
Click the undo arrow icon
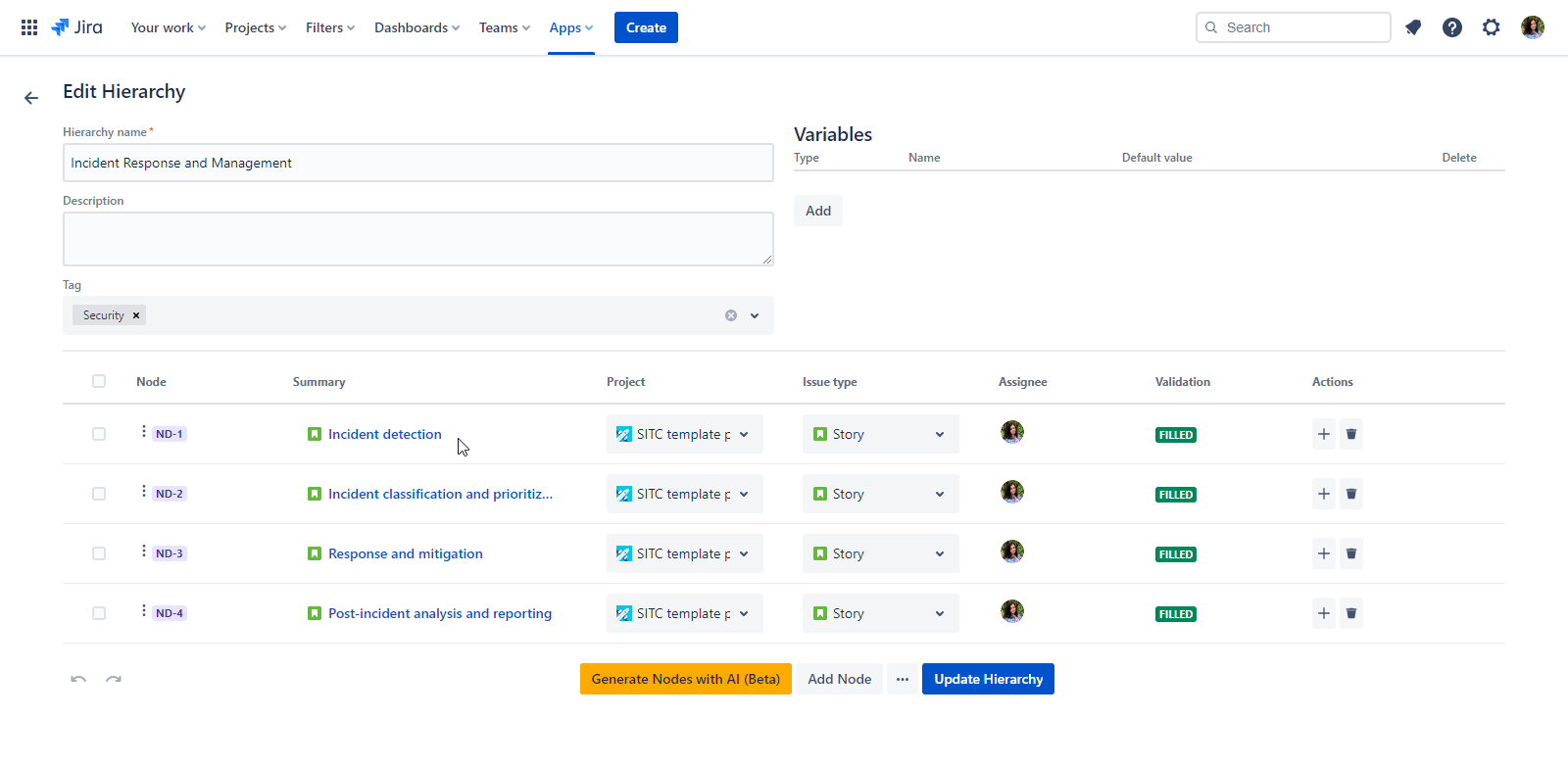pyautogui.click(x=78, y=679)
